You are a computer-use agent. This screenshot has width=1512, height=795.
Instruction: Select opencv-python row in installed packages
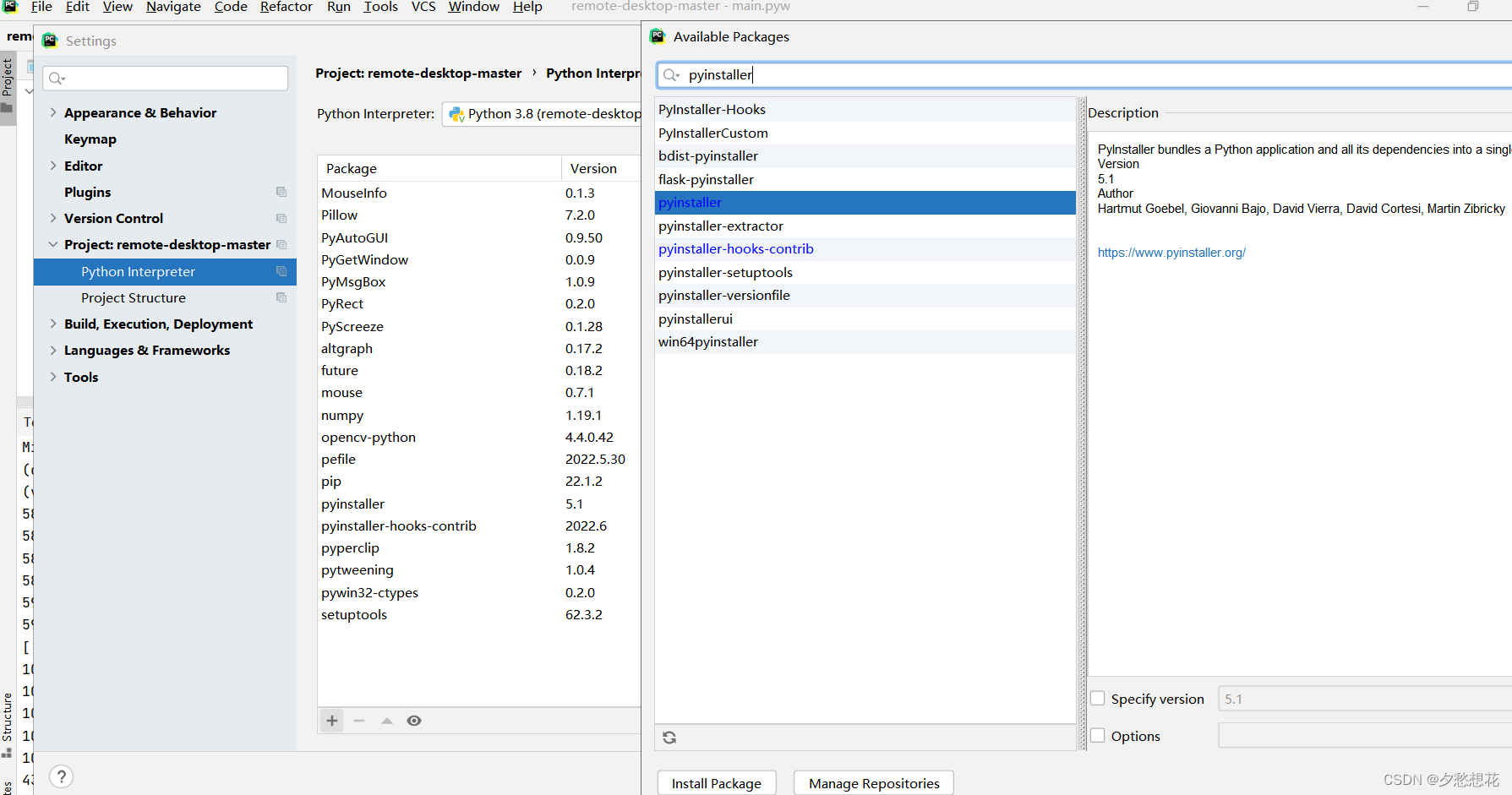(479, 437)
